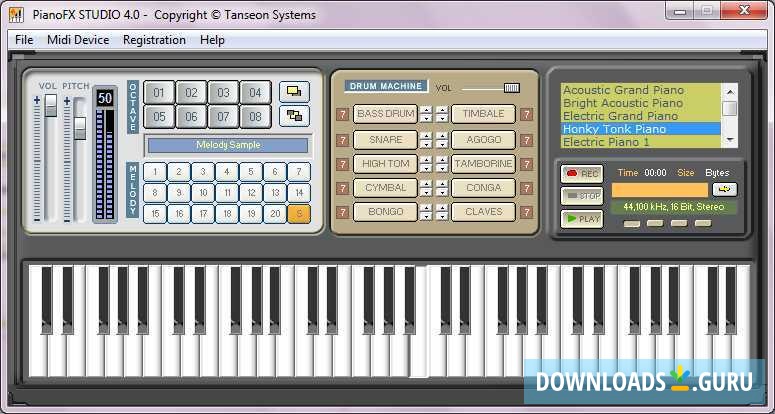Click up arrow of BASS DRUM stepper
The image size is (775, 414).
pos(426,110)
